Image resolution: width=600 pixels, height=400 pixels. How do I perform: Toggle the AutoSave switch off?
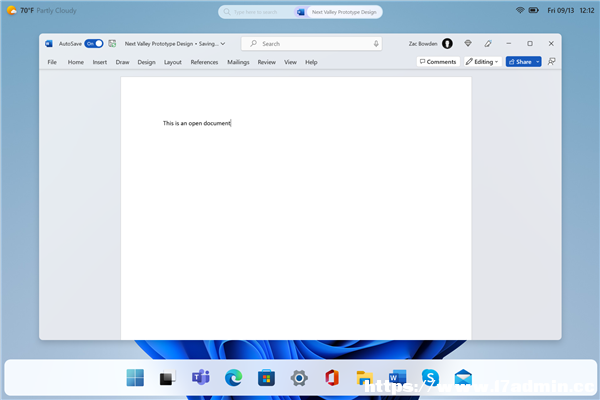pyautogui.click(x=94, y=44)
